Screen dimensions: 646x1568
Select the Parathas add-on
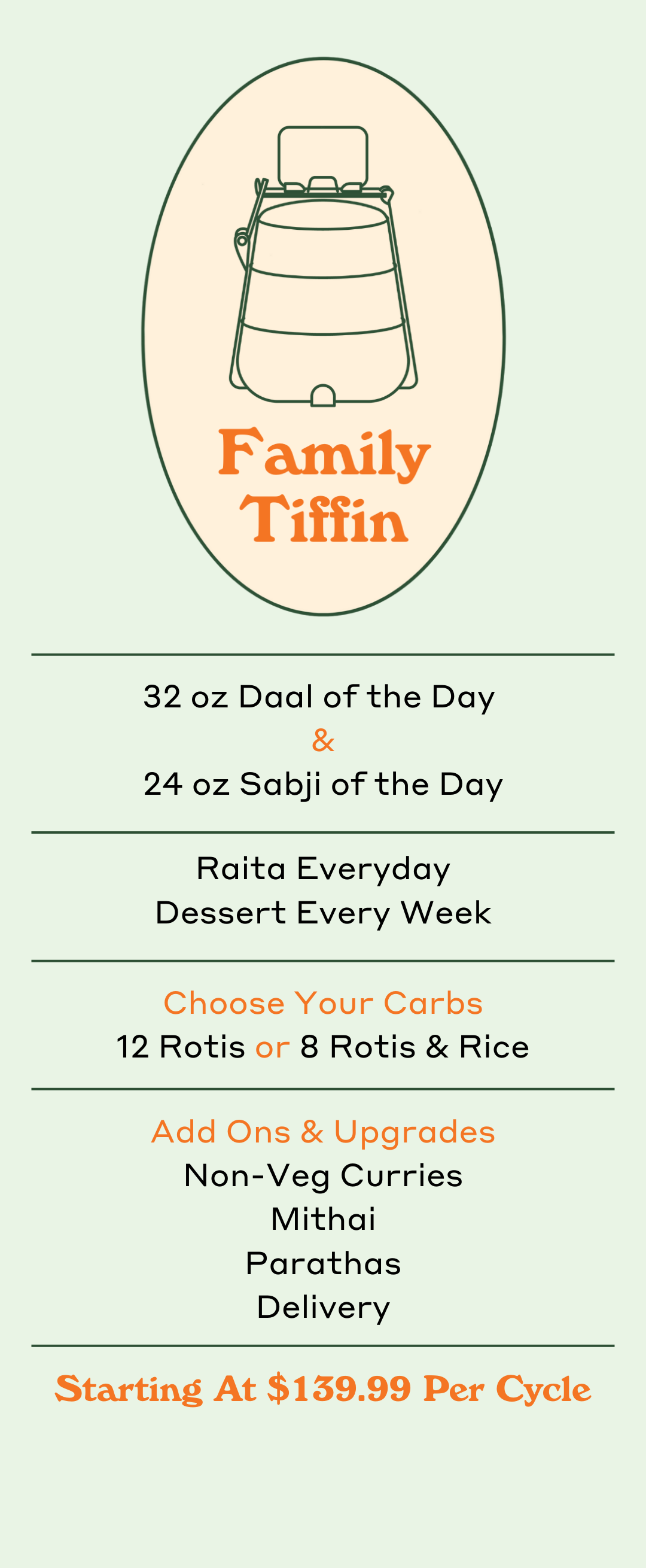tap(323, 1263)
